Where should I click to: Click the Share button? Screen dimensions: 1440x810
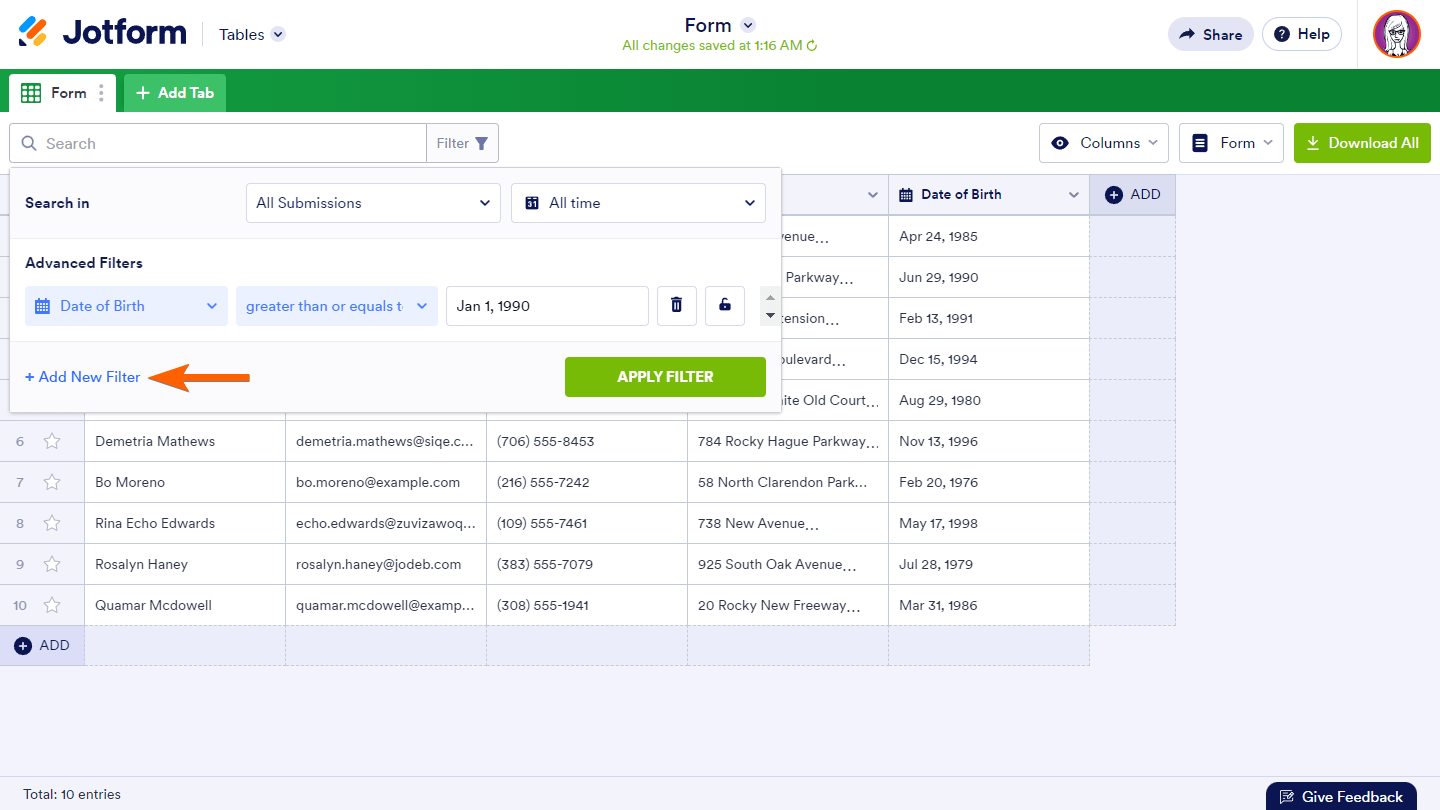[1210, 34]
